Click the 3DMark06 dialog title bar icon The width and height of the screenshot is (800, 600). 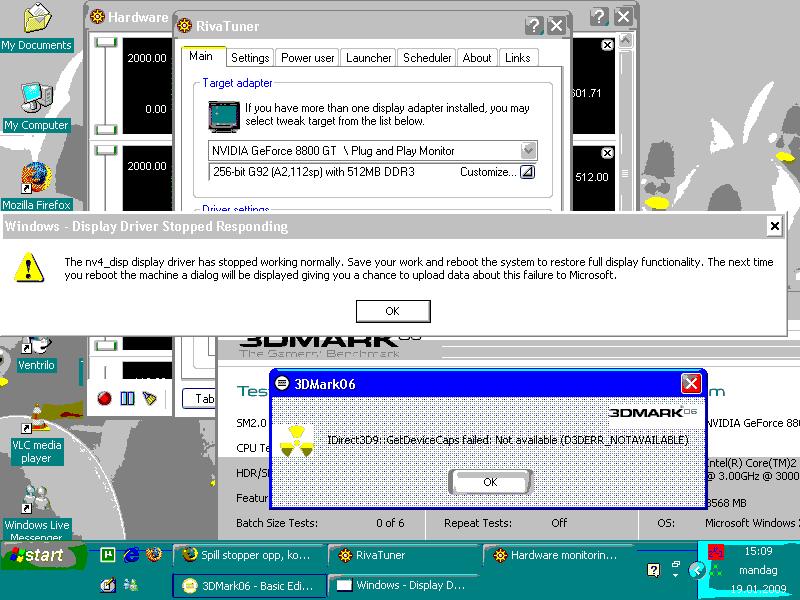click(x=282, y=383)
